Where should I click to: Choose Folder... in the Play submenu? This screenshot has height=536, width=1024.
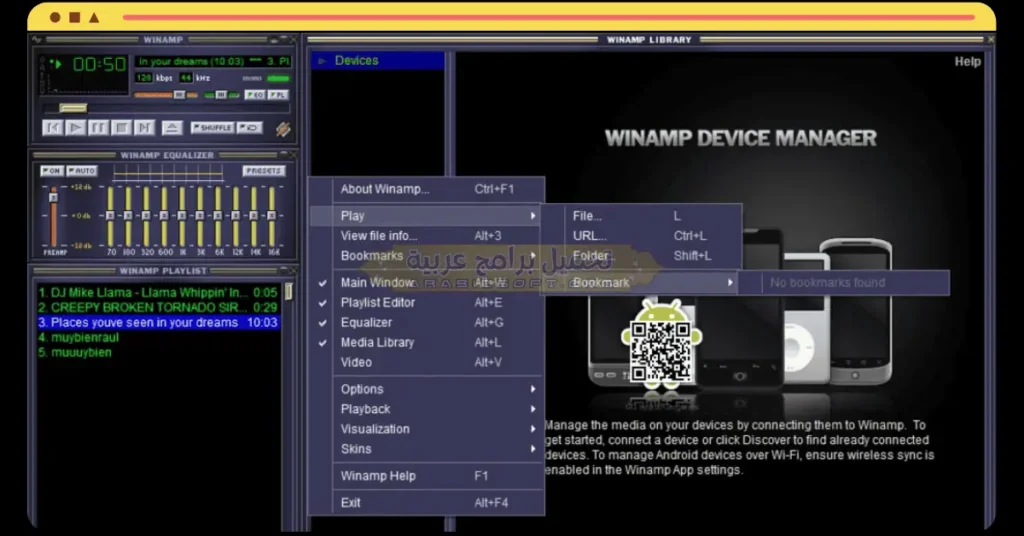click(641, 256)
